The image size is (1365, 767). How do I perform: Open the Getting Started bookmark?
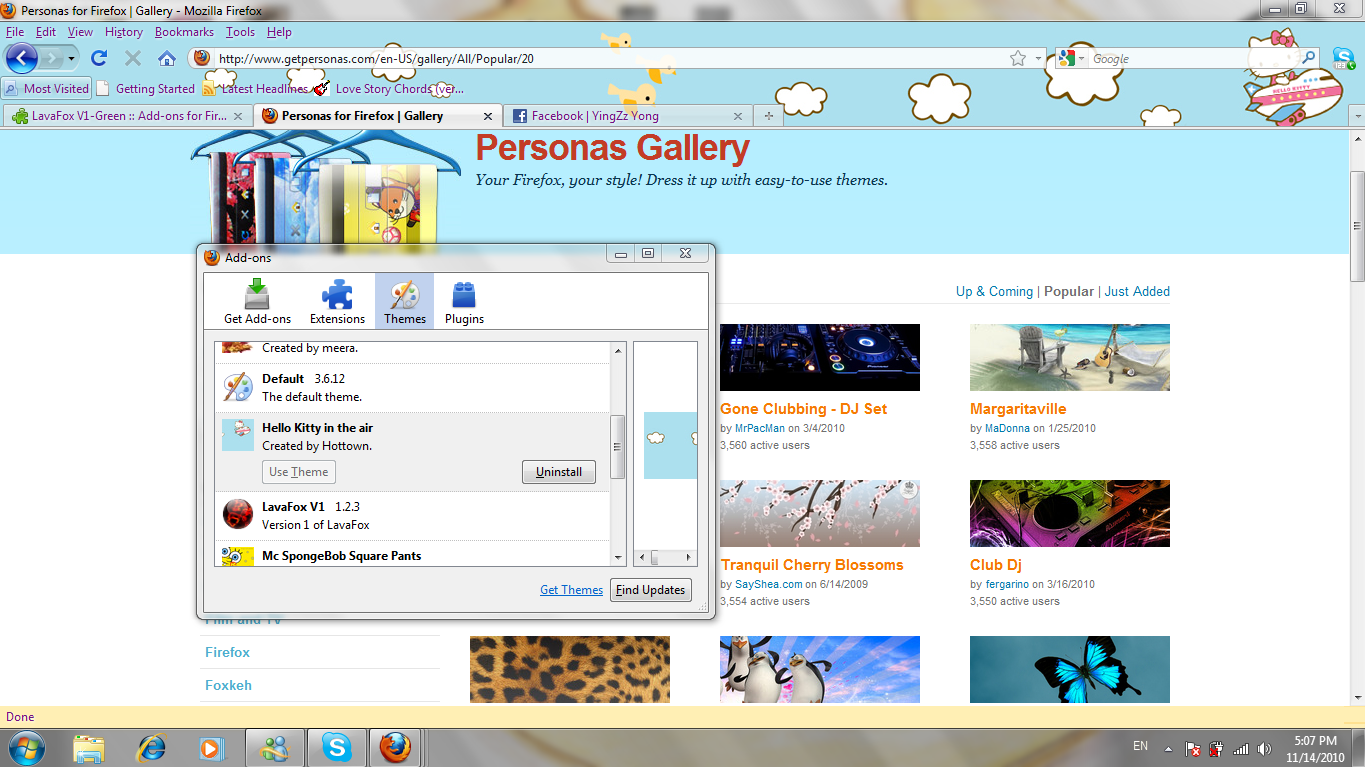click(x=146, y=88)
